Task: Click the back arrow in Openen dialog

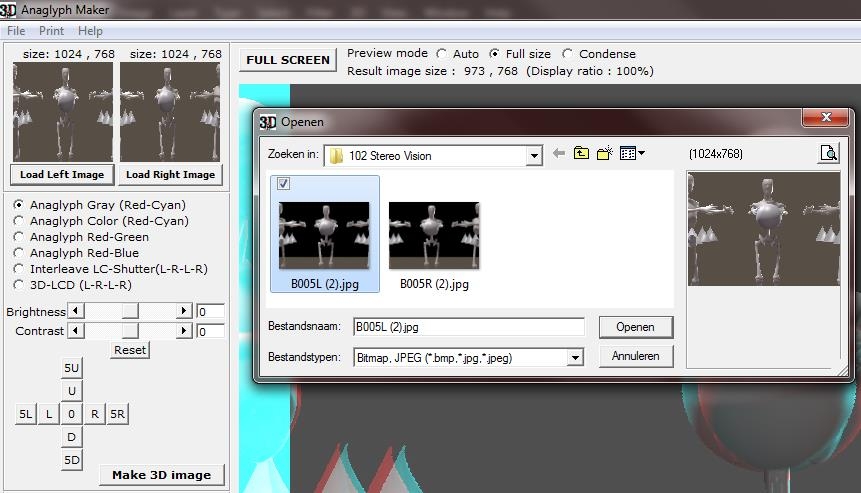Action: coord(559,154)
